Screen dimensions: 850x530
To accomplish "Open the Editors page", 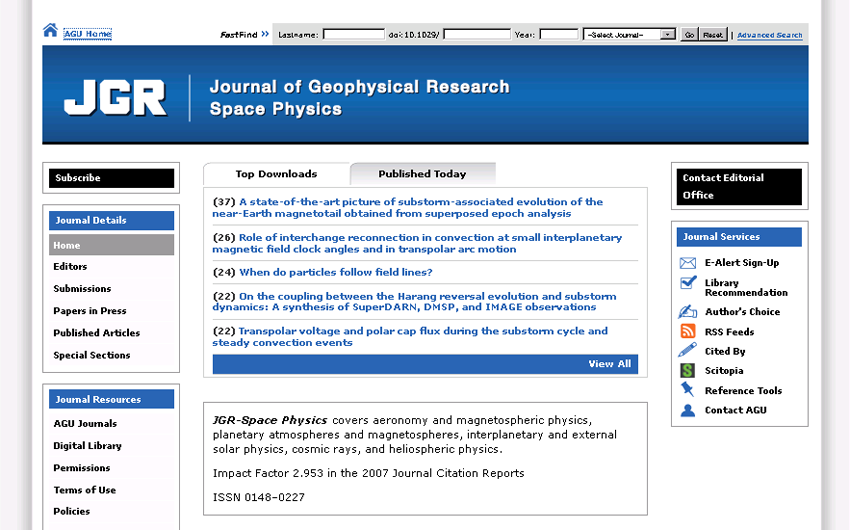I will [70, 267].
